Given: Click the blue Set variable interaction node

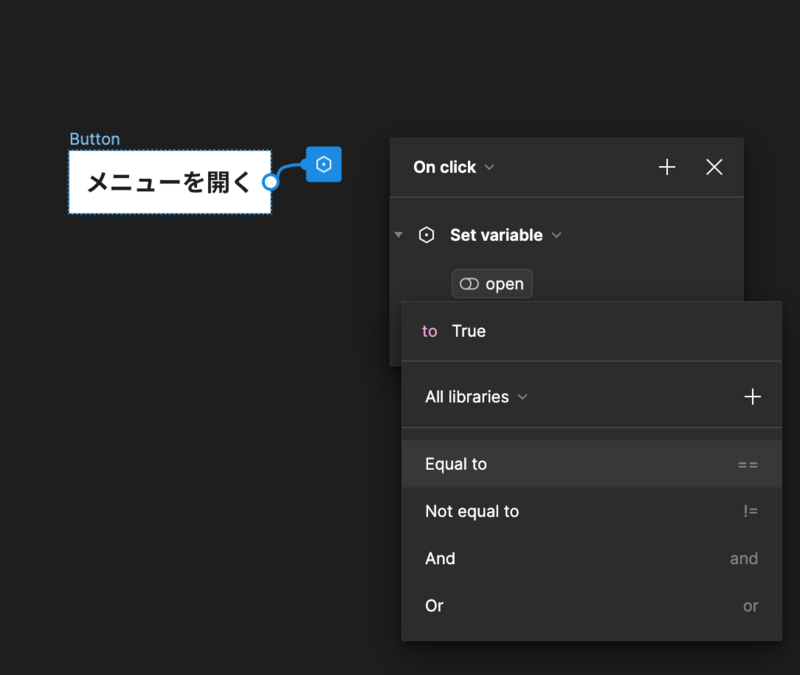Looking at the screenshot, I should pyautogui.click(x=323, y=164).
